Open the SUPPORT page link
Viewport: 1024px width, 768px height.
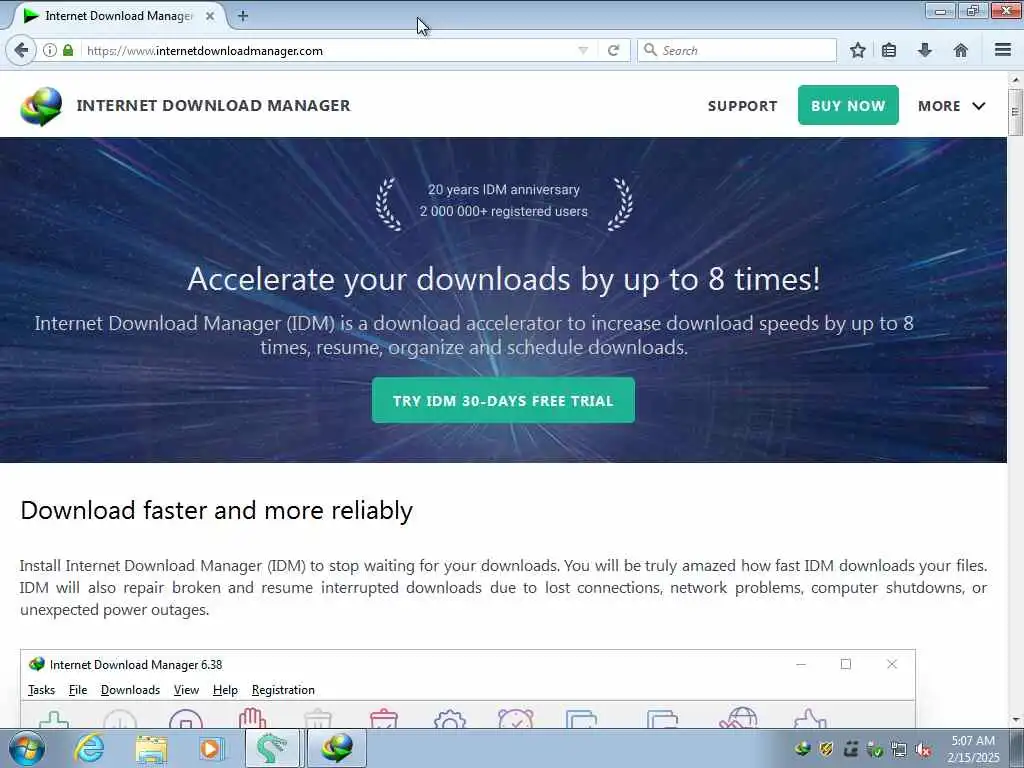[x=743, y=106]
